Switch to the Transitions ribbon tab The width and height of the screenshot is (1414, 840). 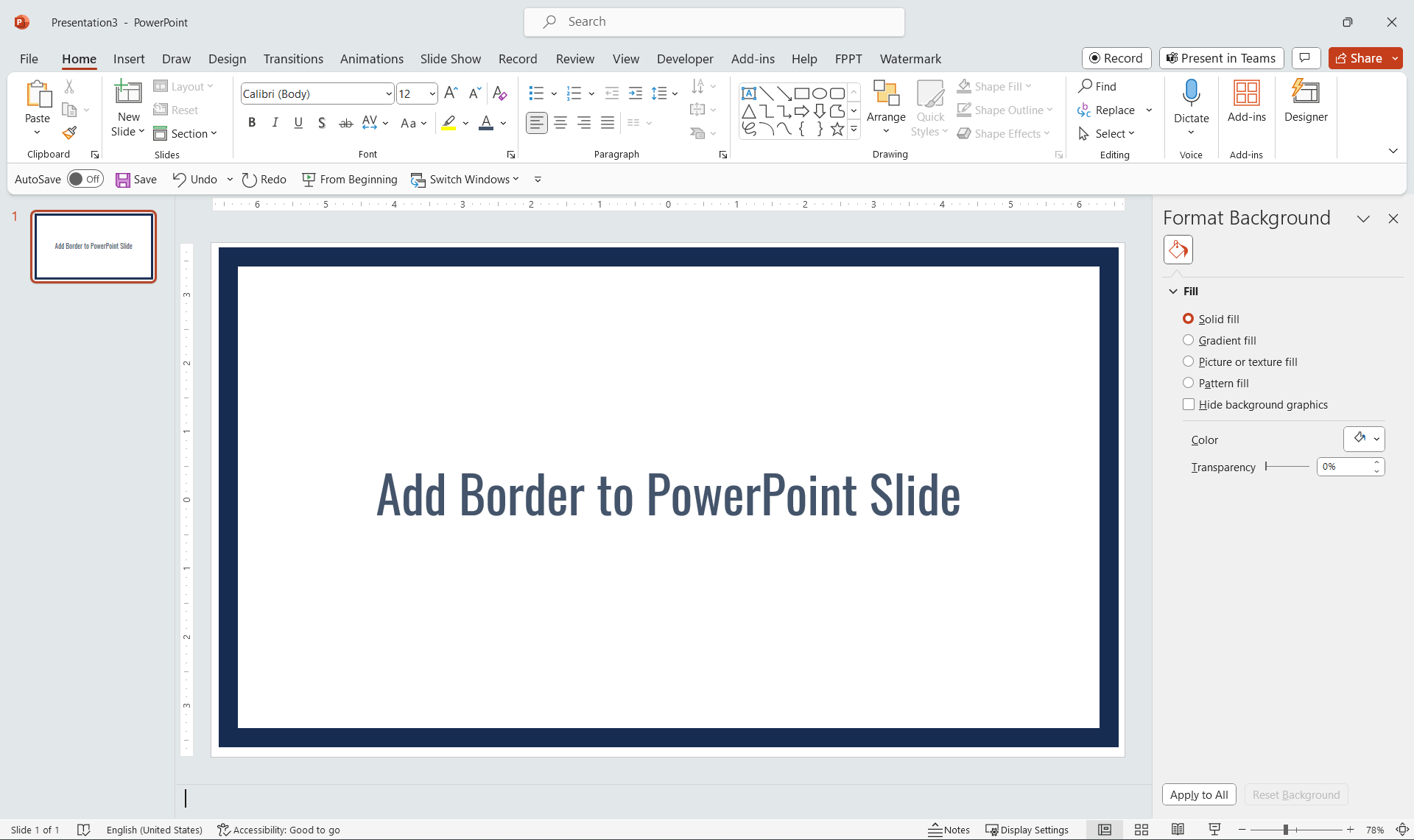pos(292,59)
